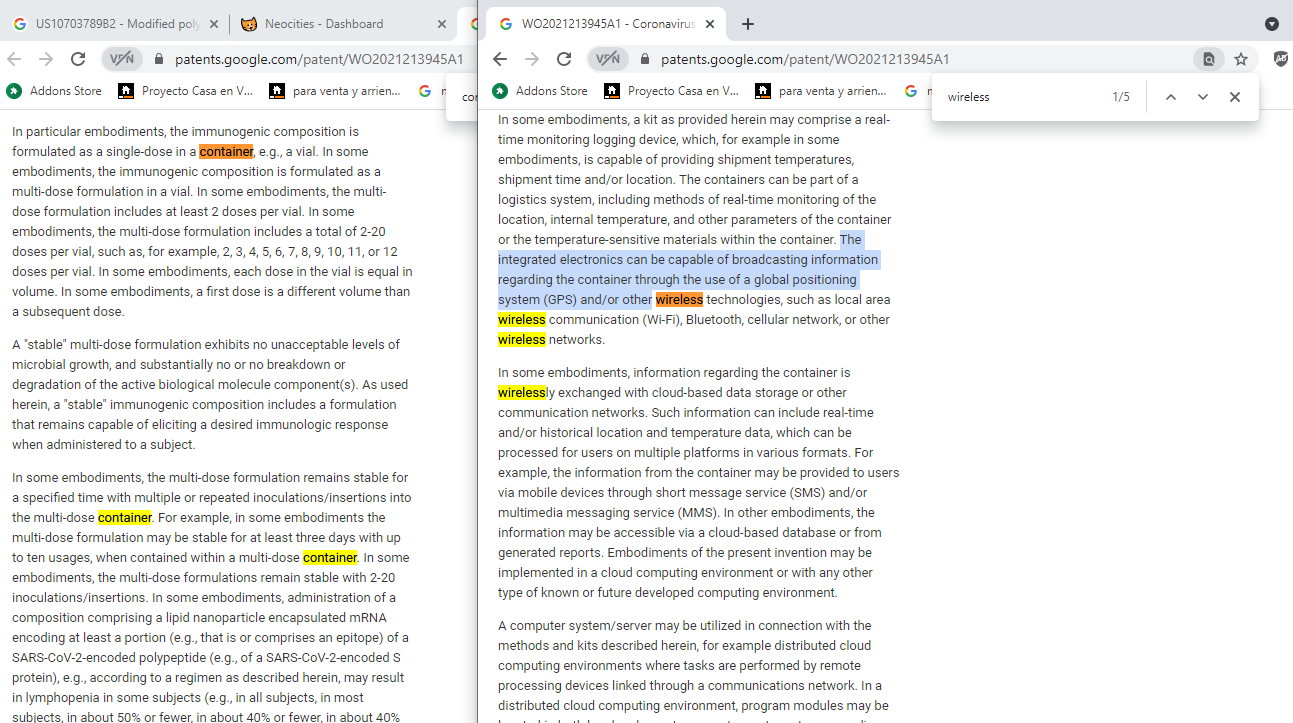The image size is (1293, 723).
Task: Jump to previous 'wireless' match with up chevron
Action: tap(1171, 97)
